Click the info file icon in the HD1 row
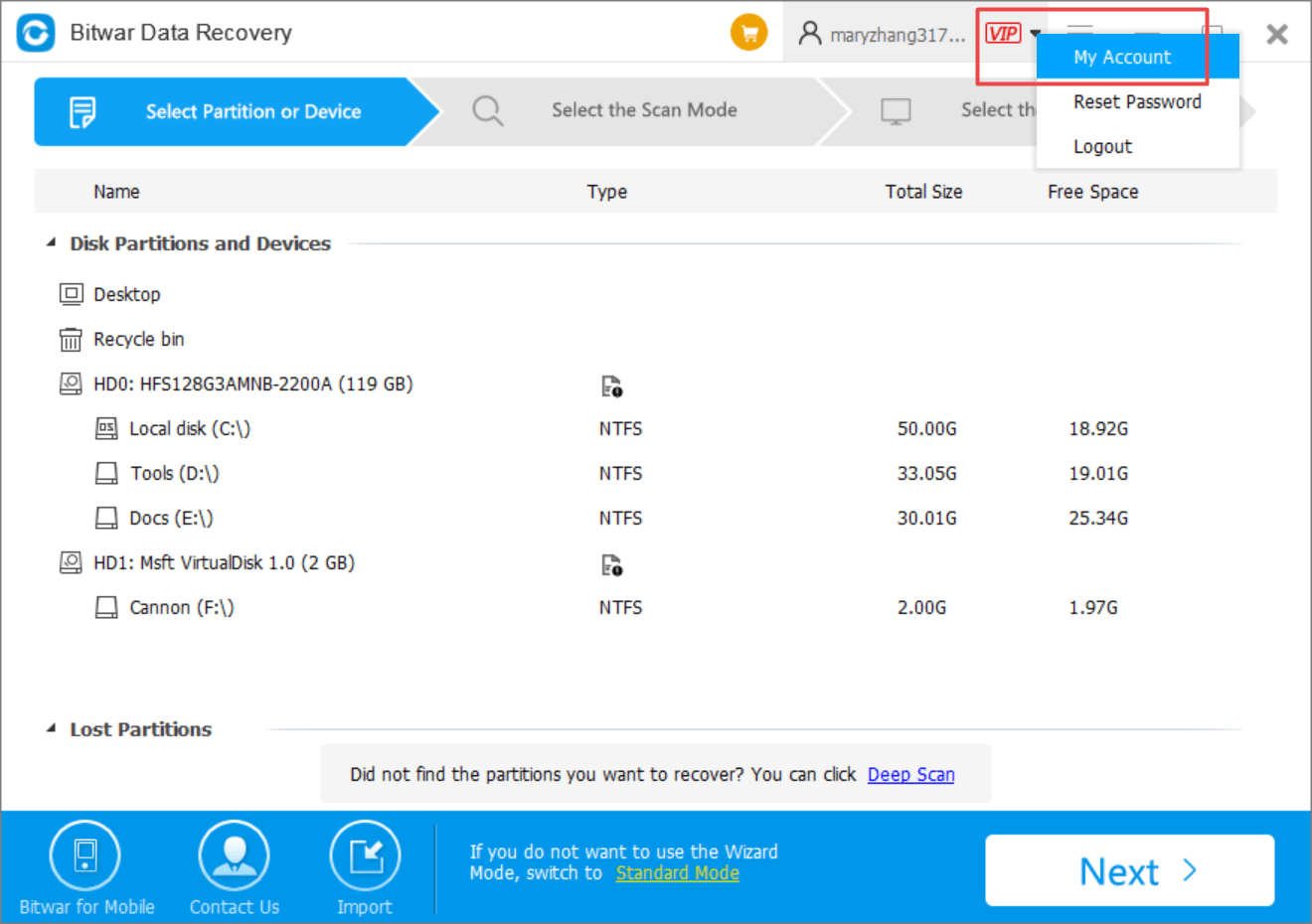The height and width of the screenshot is (924, 1312). (612, 565)
